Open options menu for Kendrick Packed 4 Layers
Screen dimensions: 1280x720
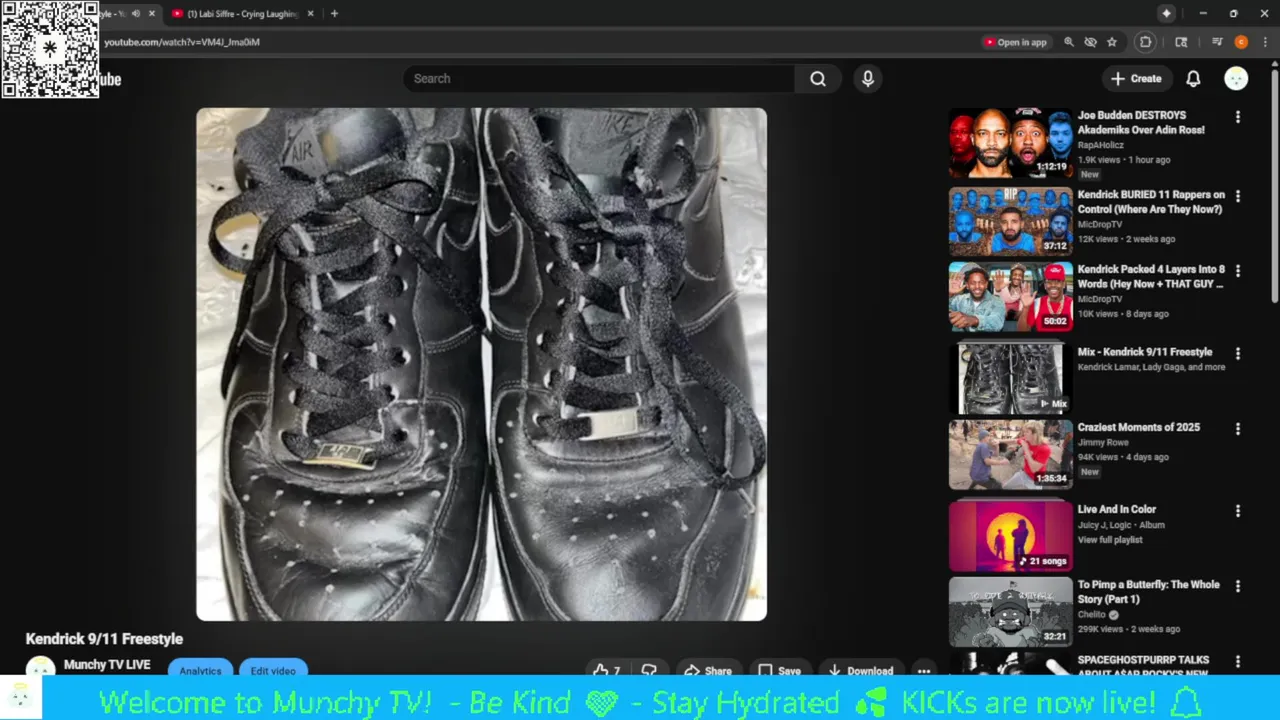point(1238,271)
